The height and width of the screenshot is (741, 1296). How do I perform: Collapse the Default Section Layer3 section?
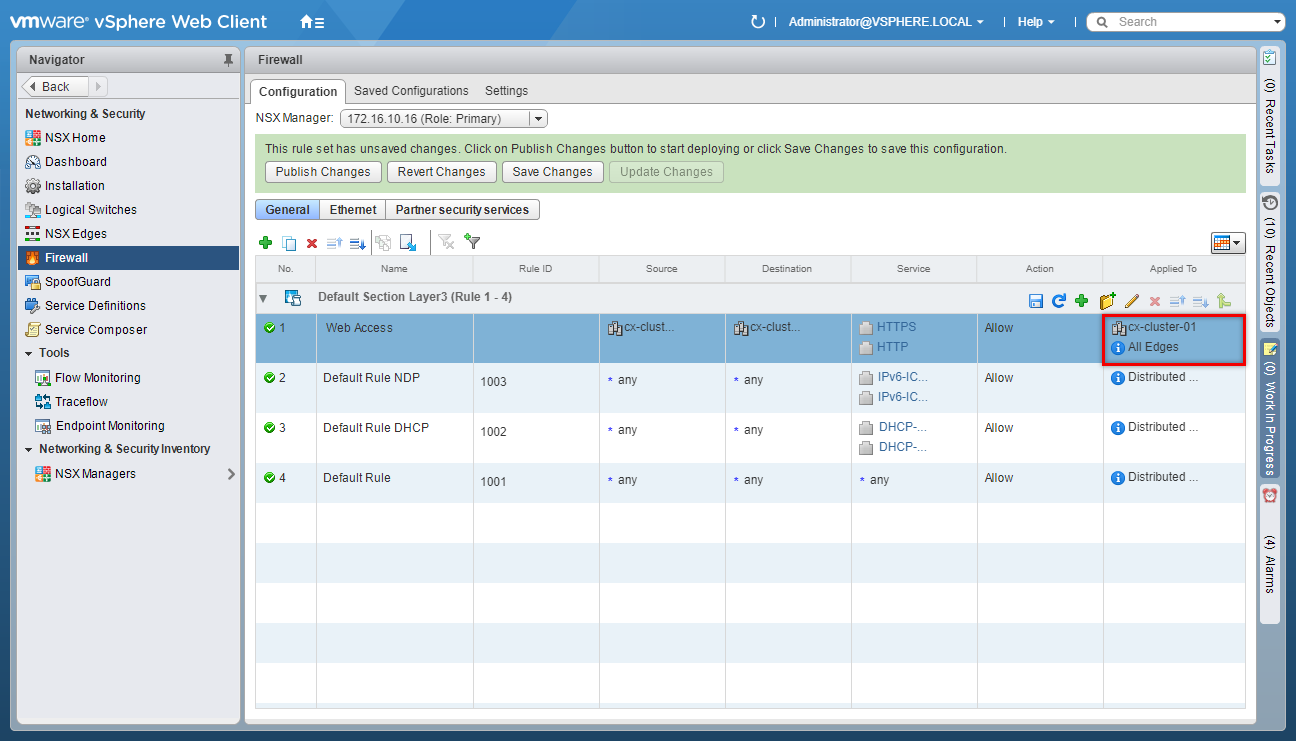[x=263, y=298]
